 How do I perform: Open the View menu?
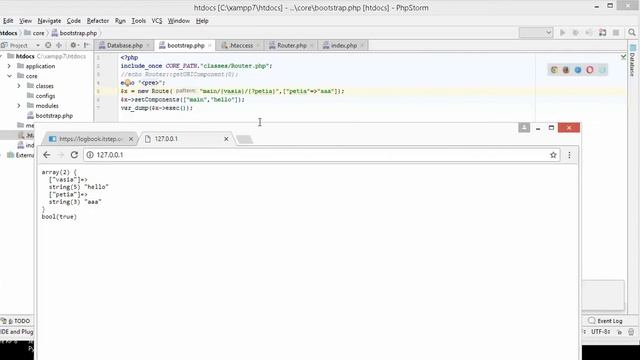pos(25,21)
